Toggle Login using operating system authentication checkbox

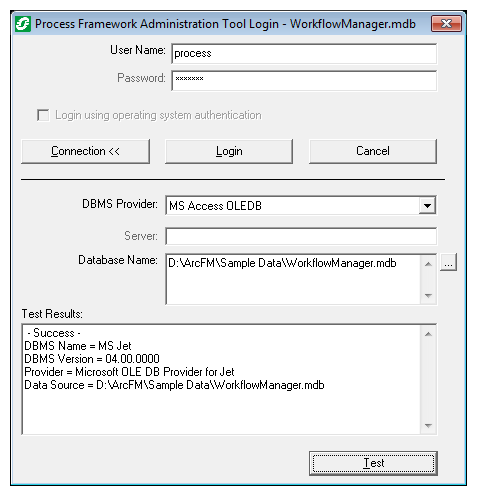43,115
